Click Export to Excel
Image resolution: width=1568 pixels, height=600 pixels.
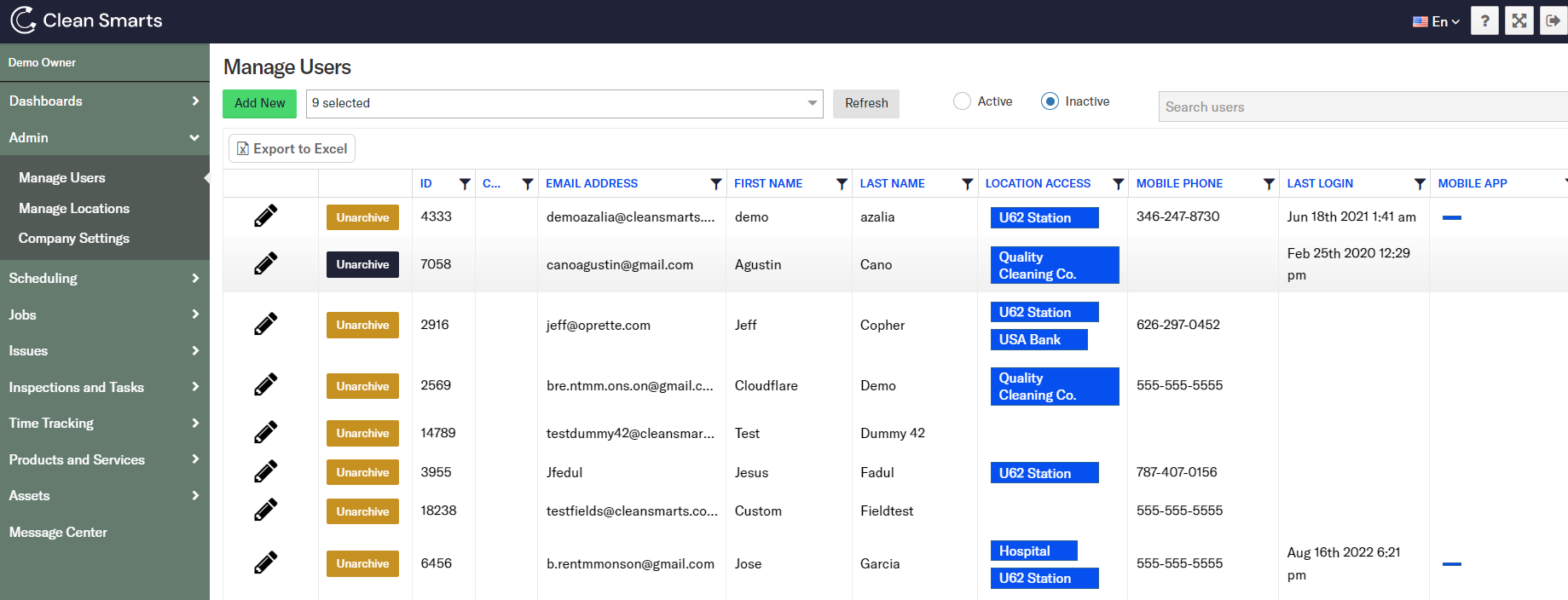point(292,149)
